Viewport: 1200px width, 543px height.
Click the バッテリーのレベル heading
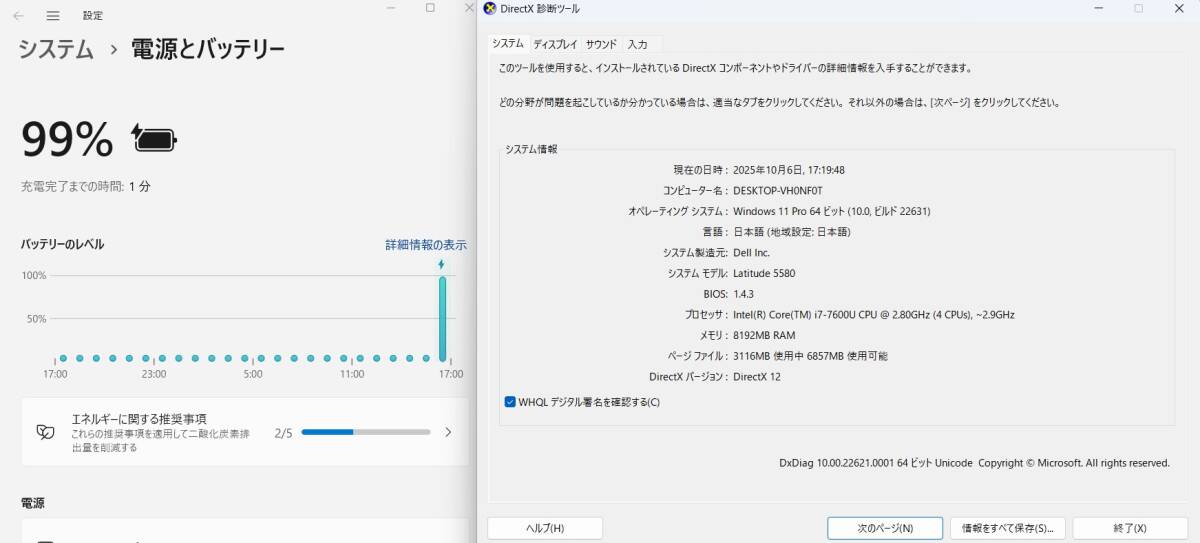tap(62, 244)
